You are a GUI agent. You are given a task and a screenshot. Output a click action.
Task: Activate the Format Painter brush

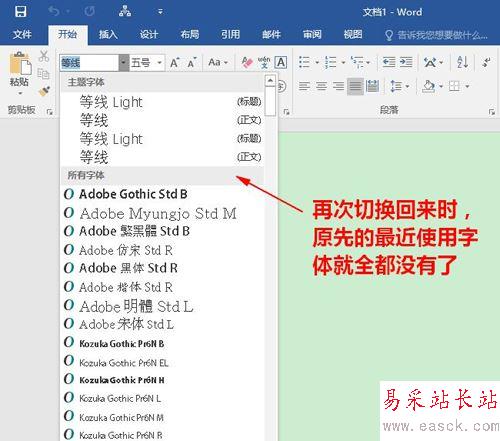point(44,91)
